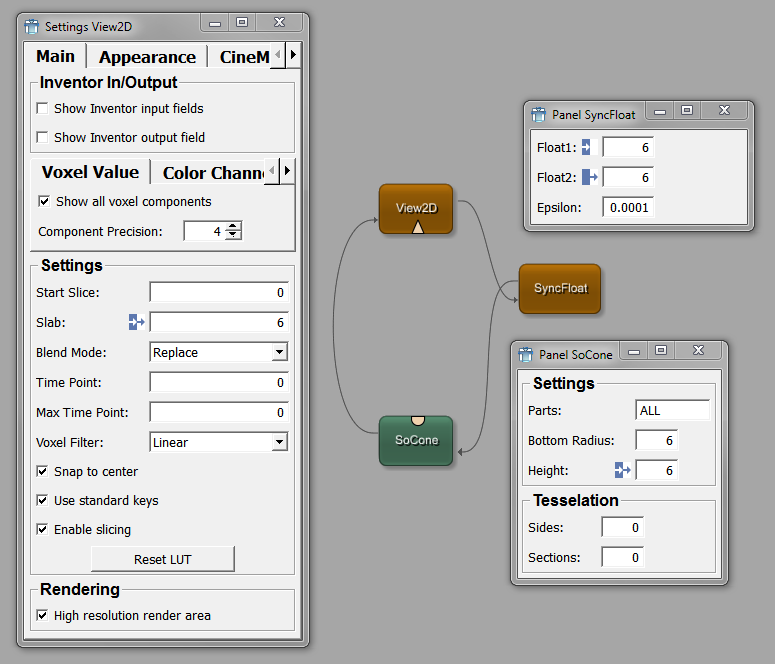
Task: Click the triangle connector under View2D
Action: (418, 227)
